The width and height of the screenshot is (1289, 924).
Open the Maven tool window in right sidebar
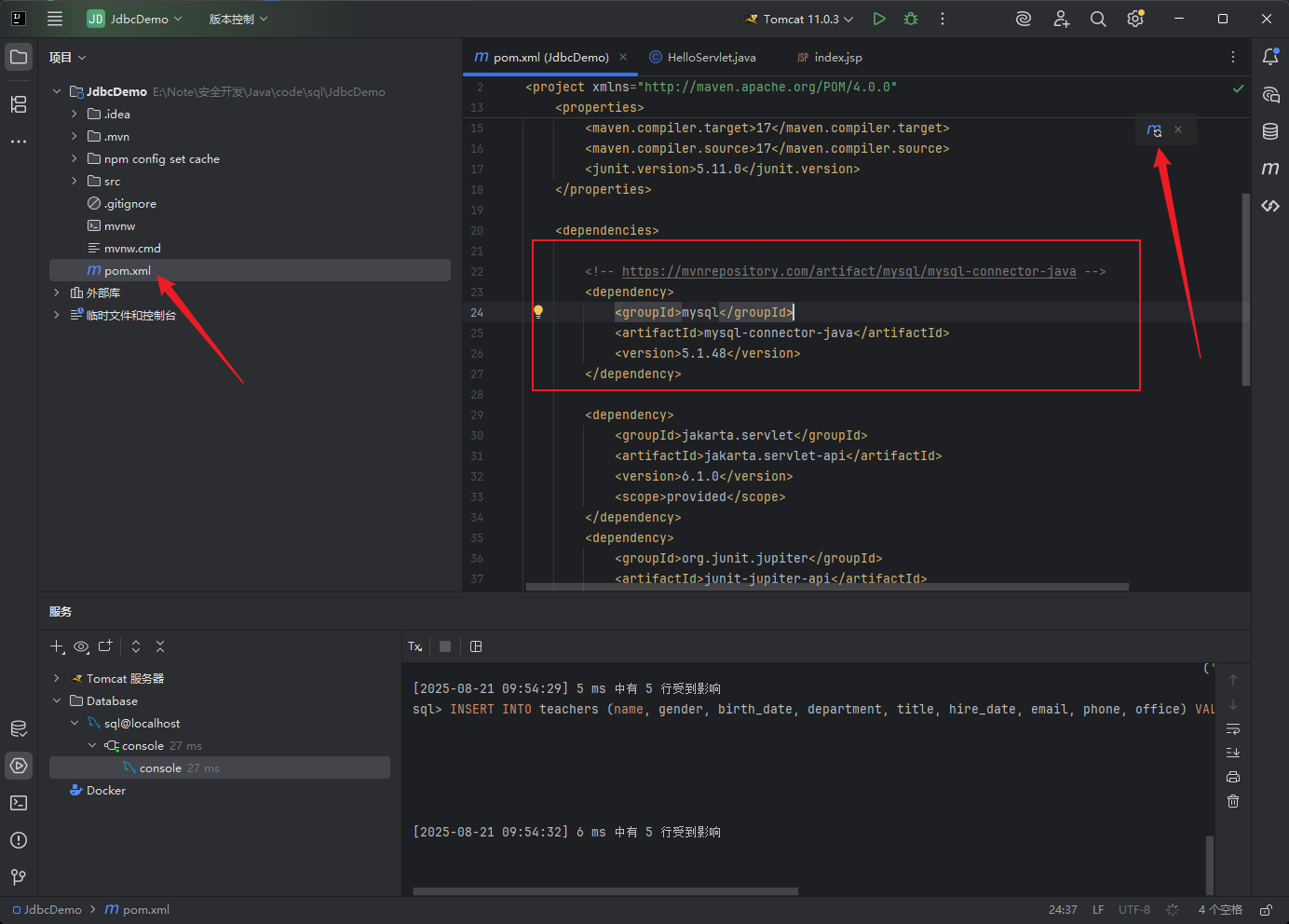point(1270,169)
